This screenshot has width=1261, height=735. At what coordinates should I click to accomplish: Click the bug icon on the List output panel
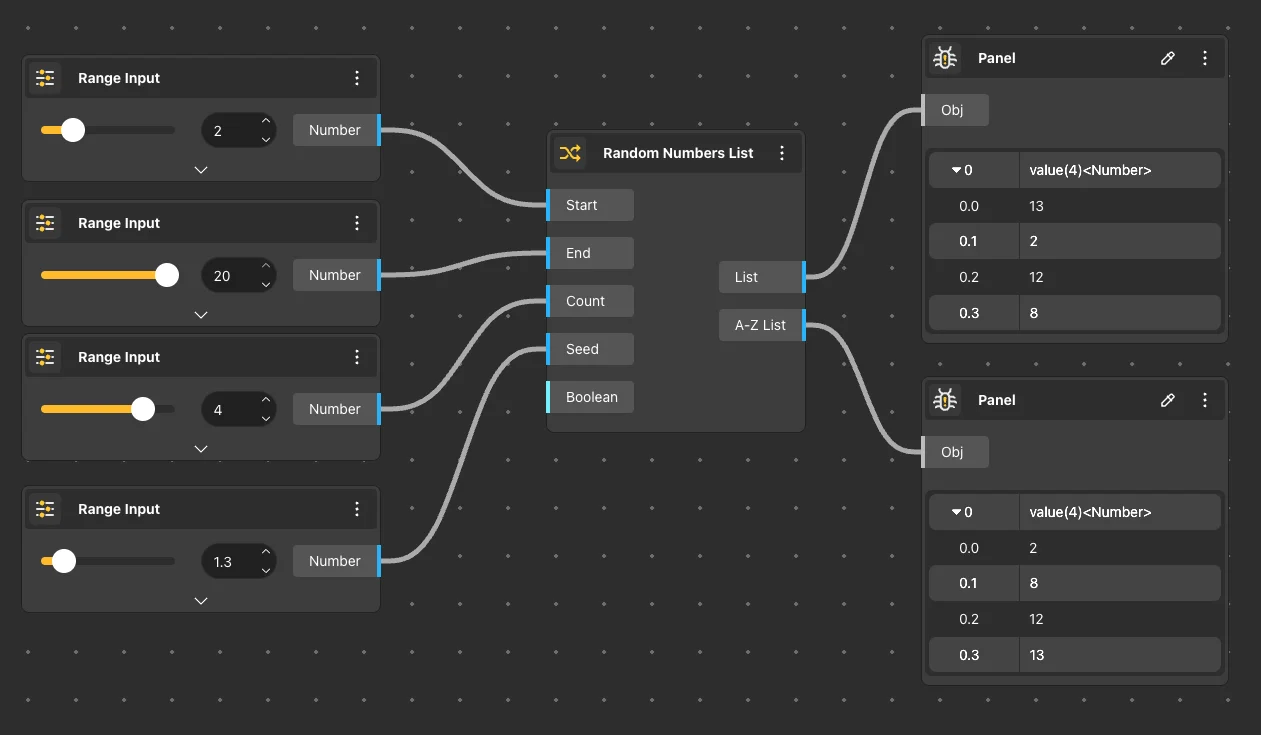click(945, 58)
